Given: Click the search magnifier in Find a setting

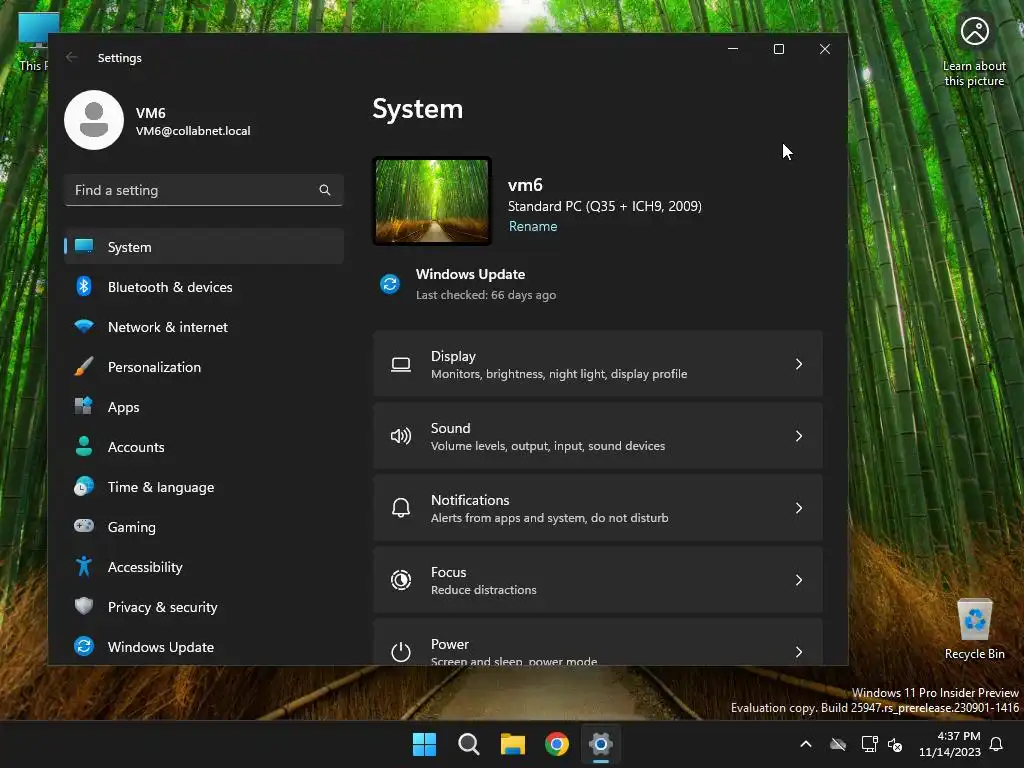Looking at the screenshot, I should coord(325,190).
